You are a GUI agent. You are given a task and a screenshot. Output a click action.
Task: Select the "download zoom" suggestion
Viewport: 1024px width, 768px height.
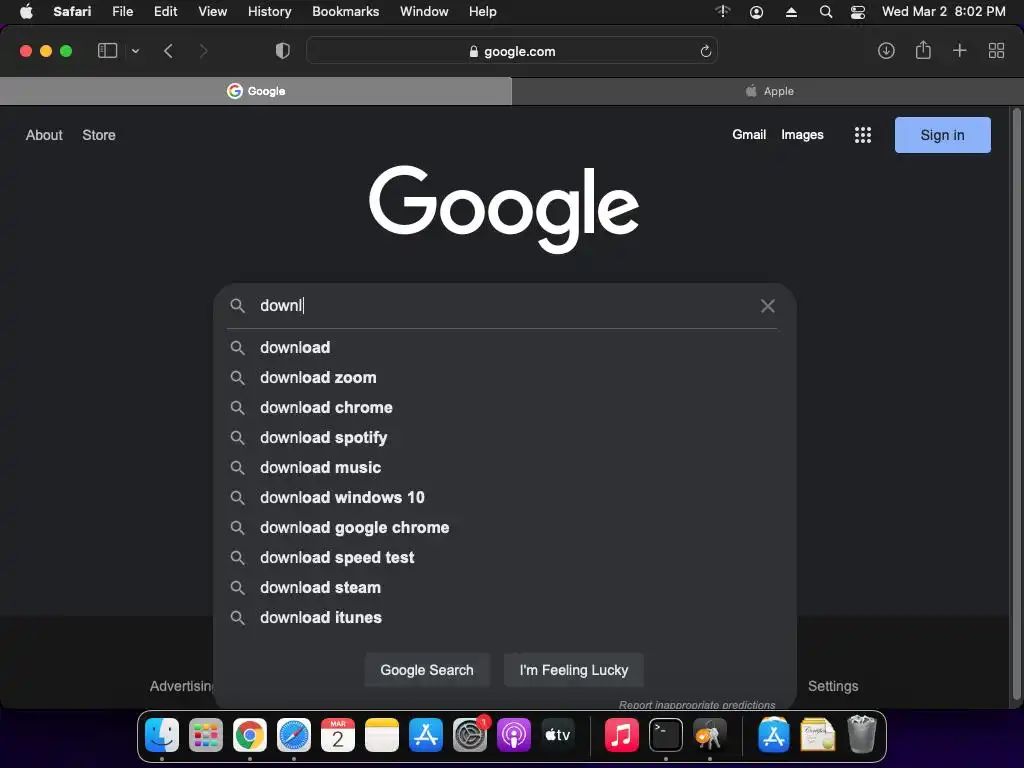click(504, 377)
